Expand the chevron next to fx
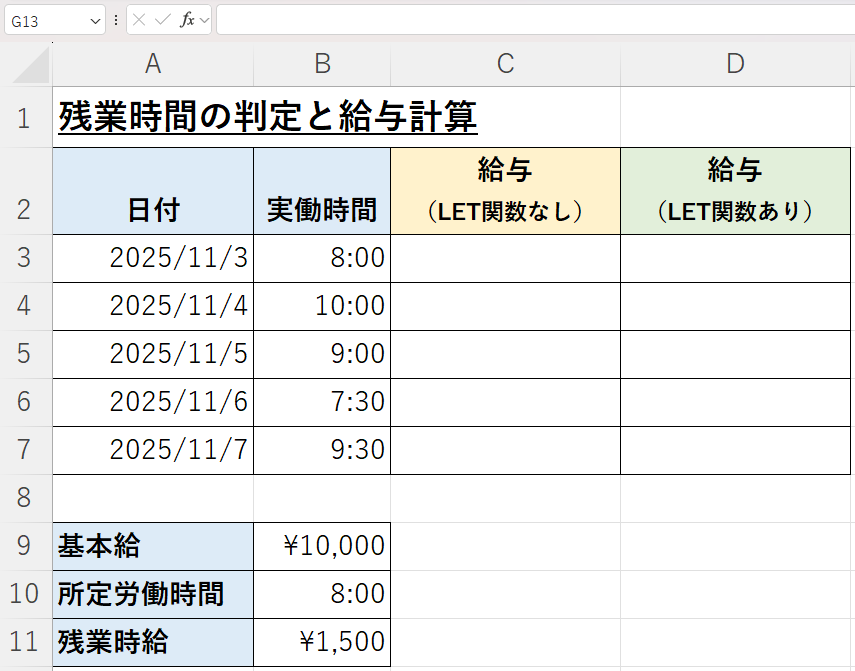 (204, 20)
